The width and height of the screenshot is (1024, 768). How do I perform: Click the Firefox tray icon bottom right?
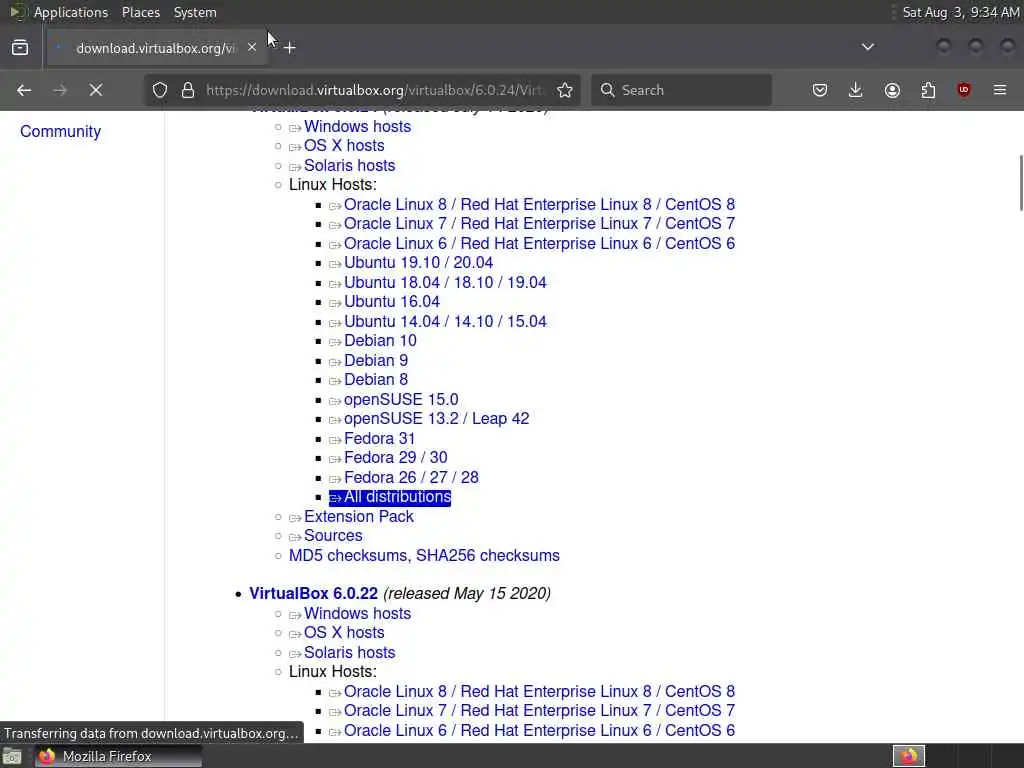click(909, 756)
